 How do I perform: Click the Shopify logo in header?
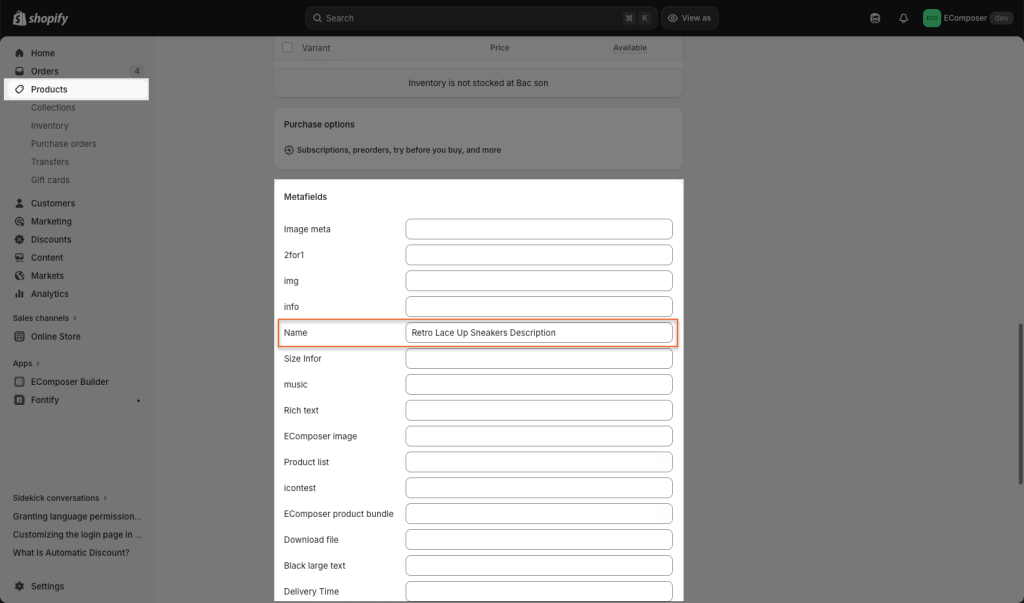[x=40, y=18]
